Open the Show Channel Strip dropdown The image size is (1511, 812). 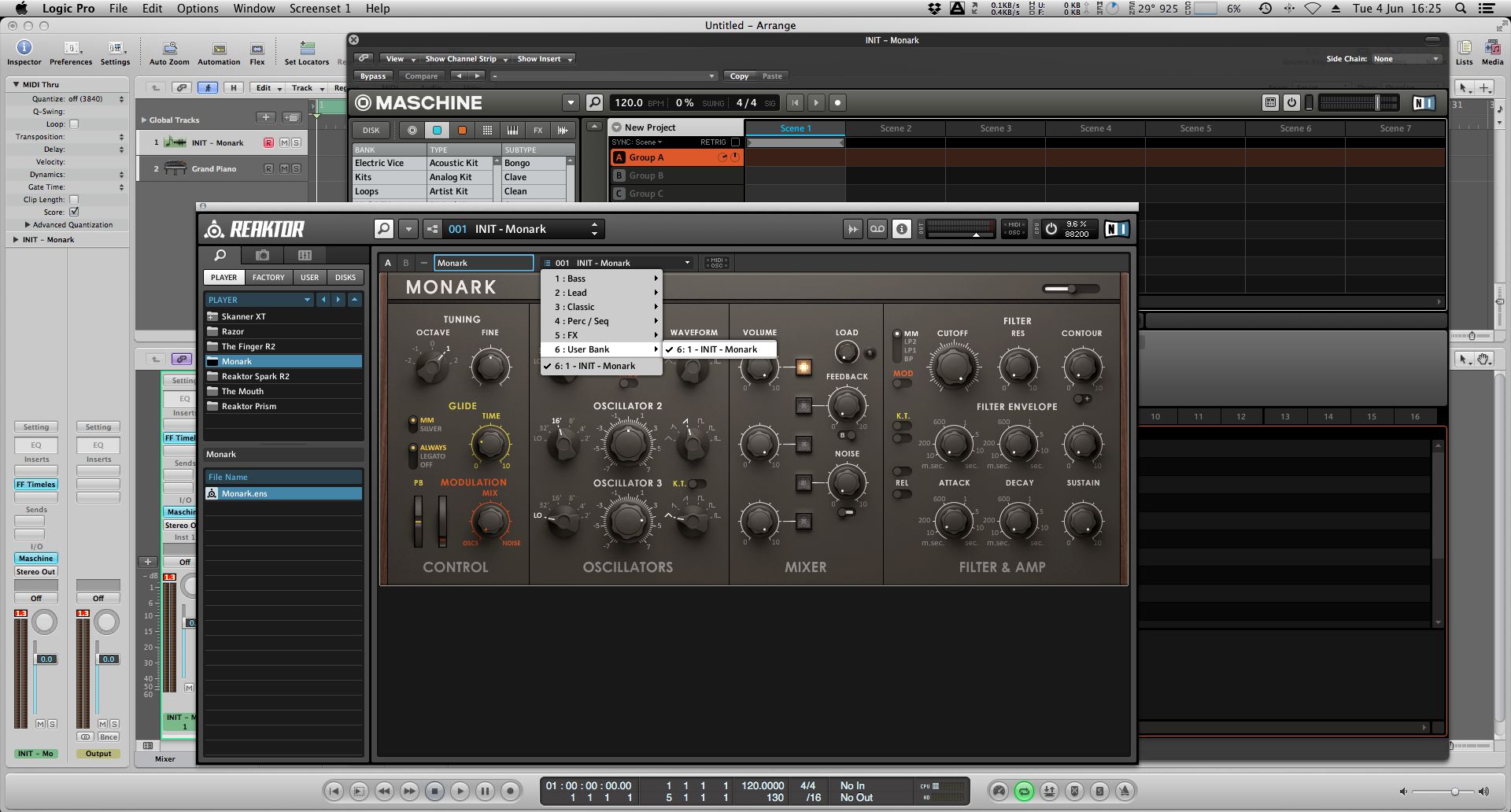tap(467, 59)
